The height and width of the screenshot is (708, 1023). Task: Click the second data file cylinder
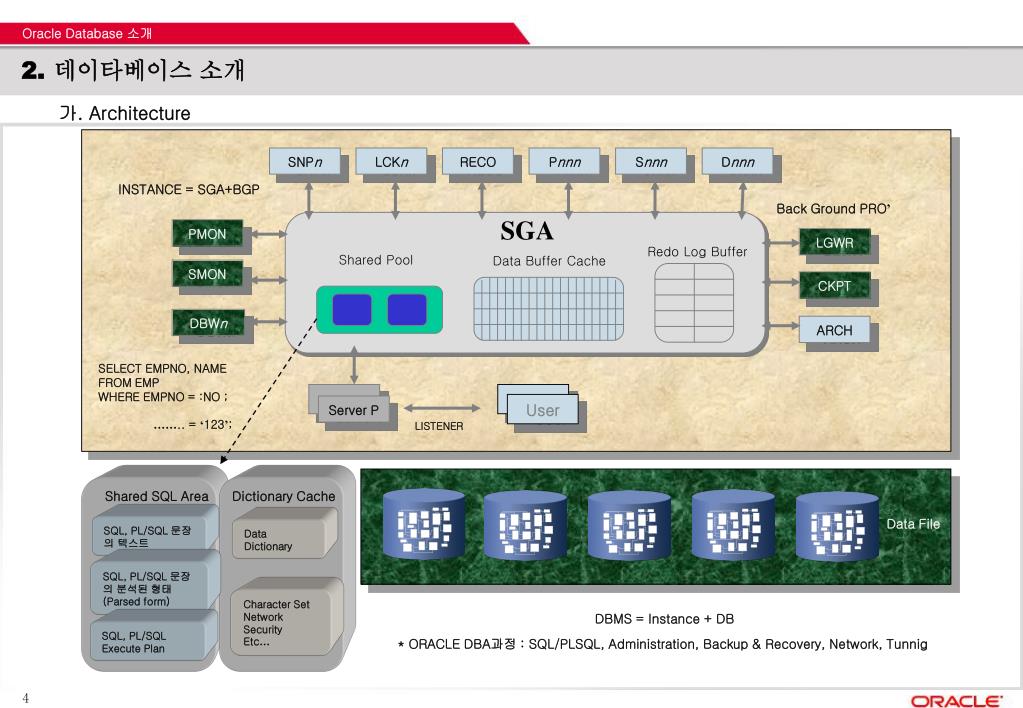[x=525, y=525]
